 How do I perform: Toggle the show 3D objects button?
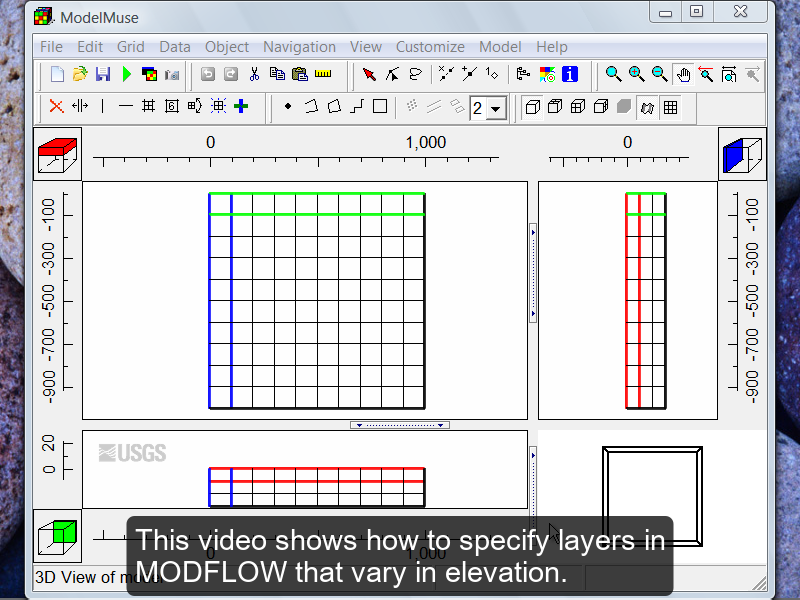(x=647, y=108)
